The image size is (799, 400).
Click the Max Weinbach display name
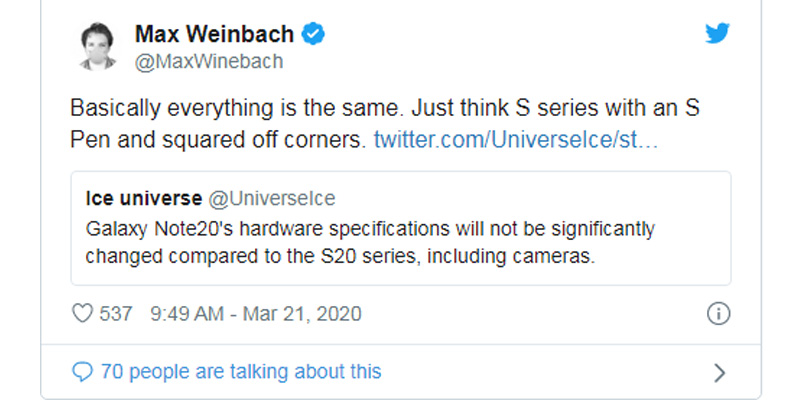pos(214,34)
